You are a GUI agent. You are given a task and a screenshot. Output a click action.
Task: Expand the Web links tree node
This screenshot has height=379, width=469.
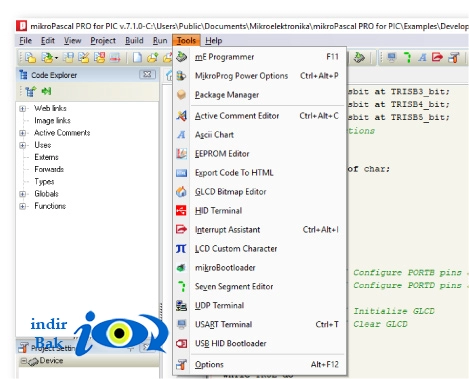point(22,109)
